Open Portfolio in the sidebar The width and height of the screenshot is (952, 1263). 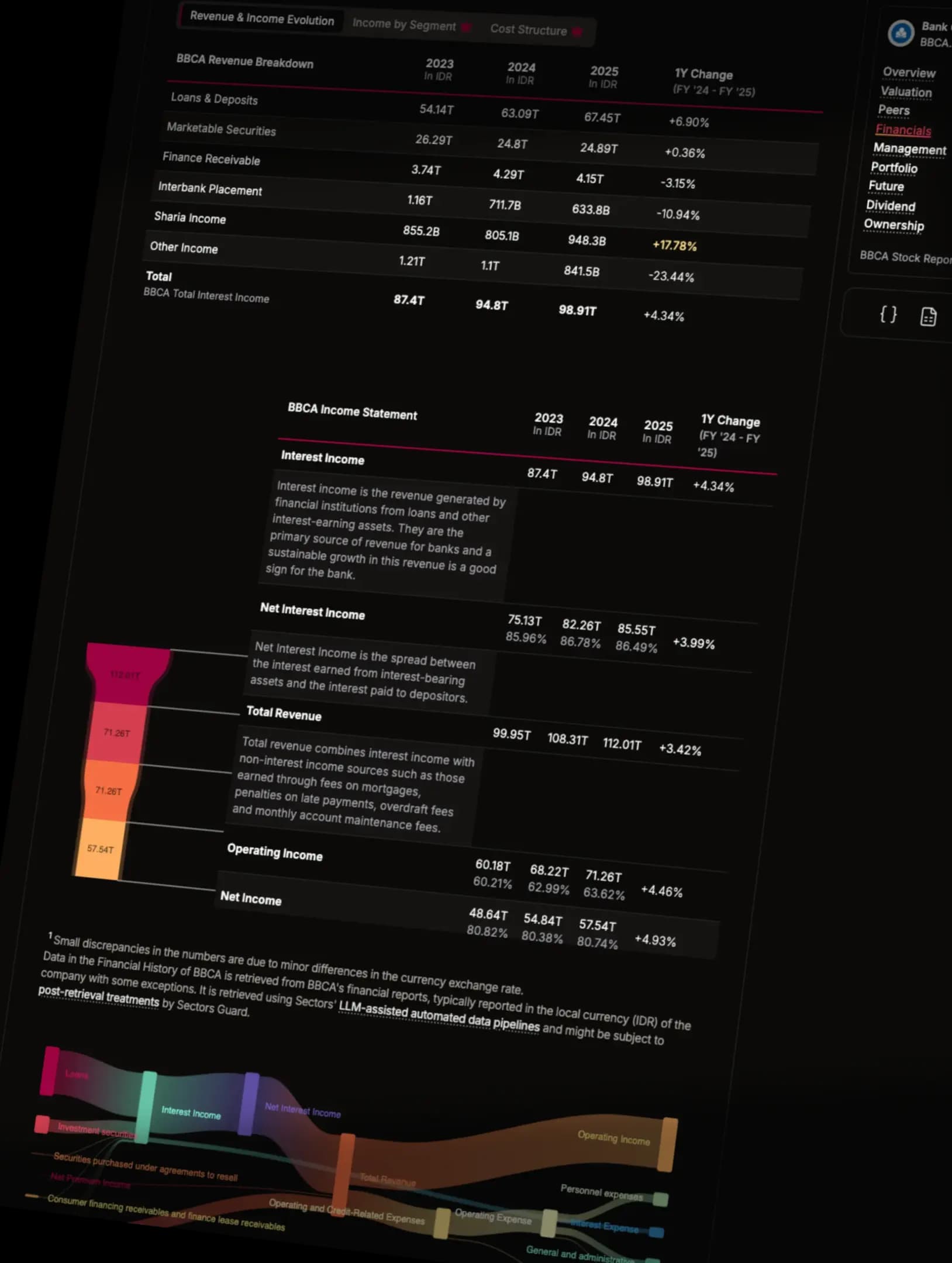coord(894,168)
